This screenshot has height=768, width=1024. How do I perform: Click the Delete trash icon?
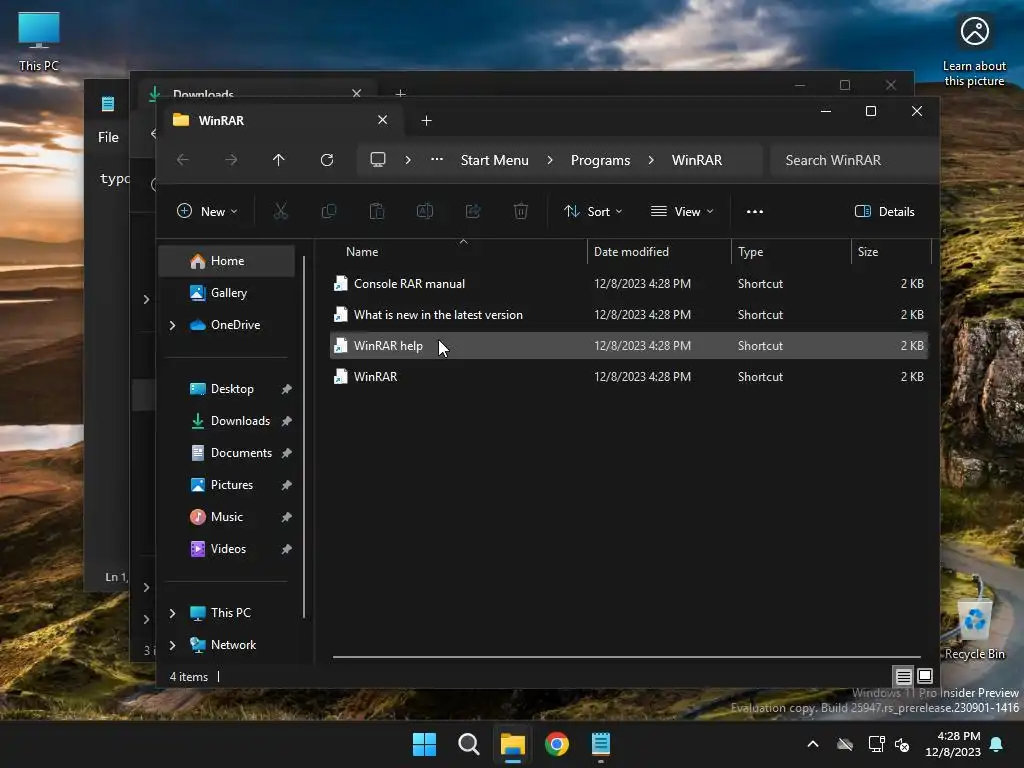click(x=520, y=211)
